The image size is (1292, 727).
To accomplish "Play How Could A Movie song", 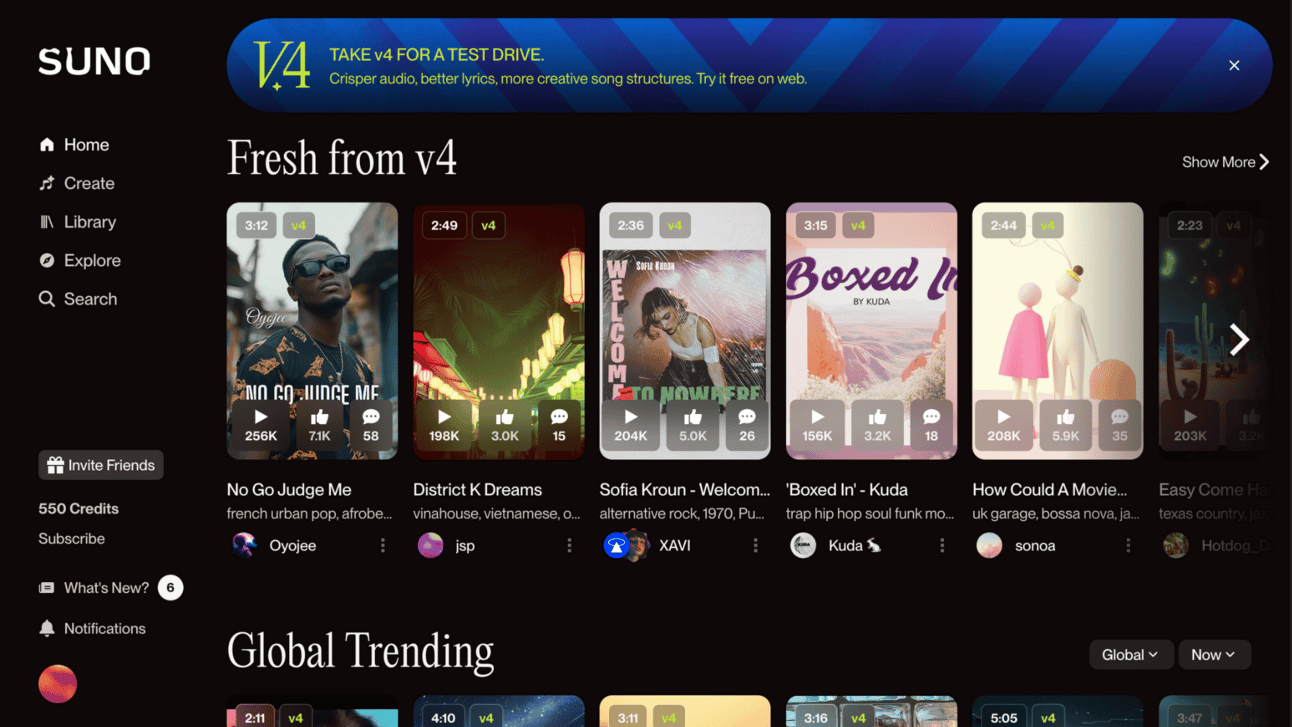I will click(1004, 424).
